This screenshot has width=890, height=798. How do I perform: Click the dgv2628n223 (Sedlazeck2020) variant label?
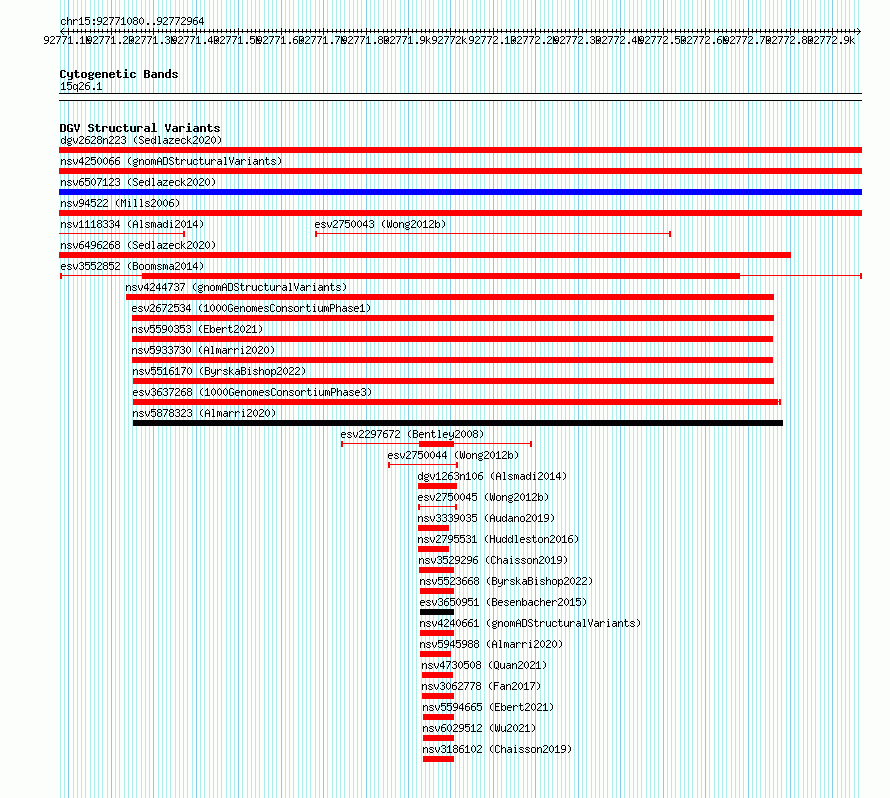141,140
